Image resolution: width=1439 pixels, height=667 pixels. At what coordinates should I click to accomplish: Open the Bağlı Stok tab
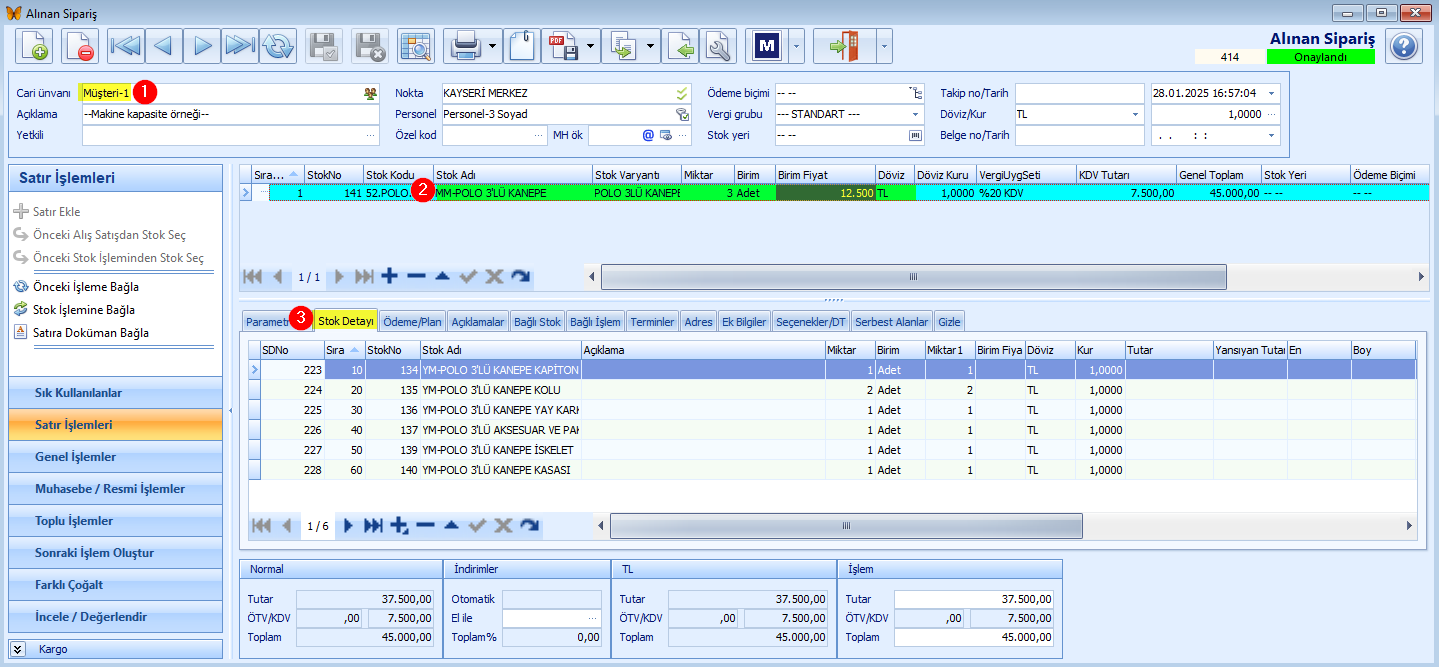[537, 322]
